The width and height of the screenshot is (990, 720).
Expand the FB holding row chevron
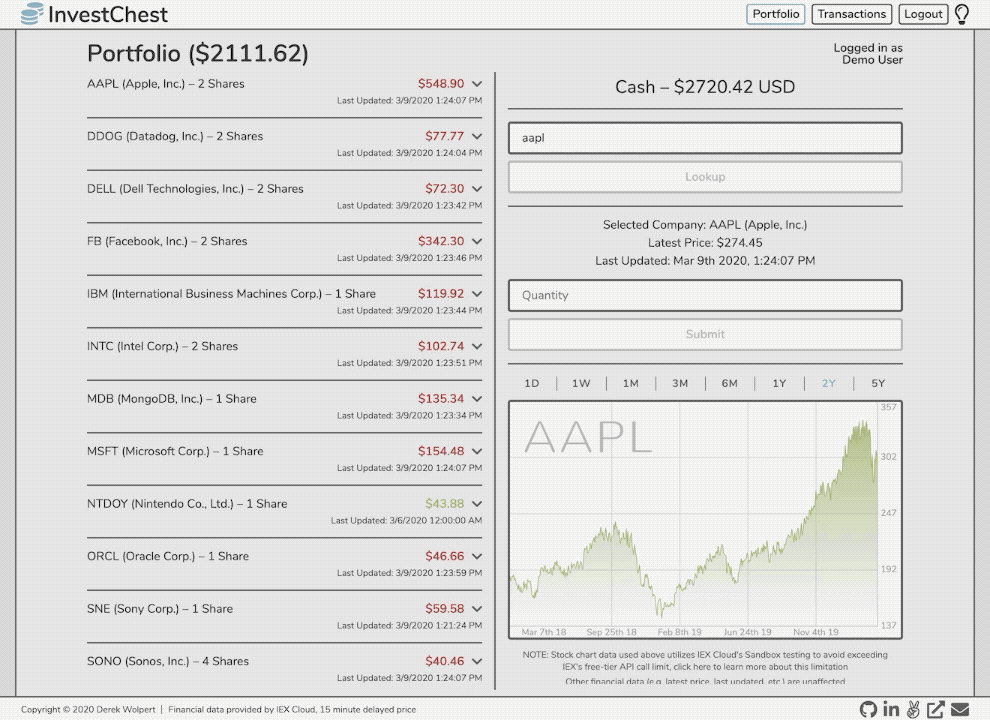point(477,241)
